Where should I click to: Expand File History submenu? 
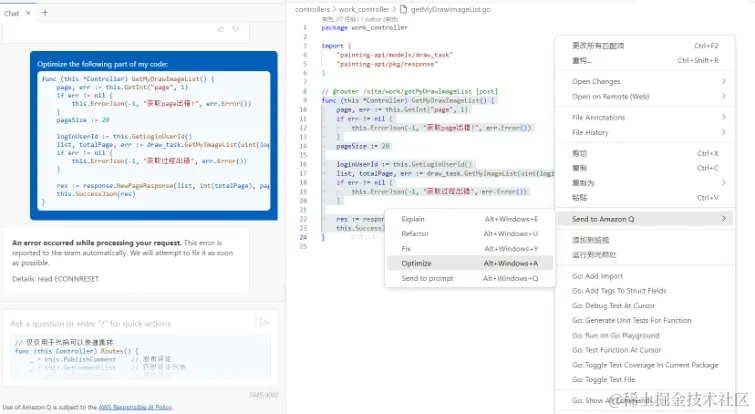click(645, 132)
